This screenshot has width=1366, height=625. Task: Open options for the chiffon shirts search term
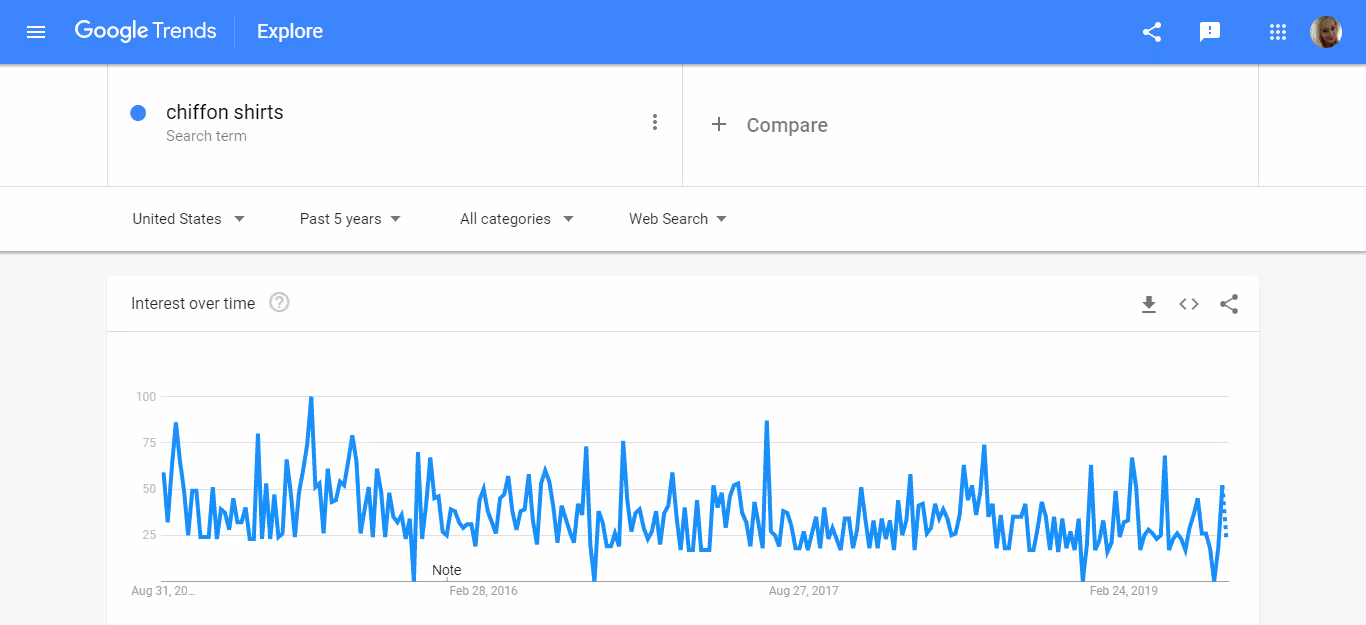click(655, 121)
